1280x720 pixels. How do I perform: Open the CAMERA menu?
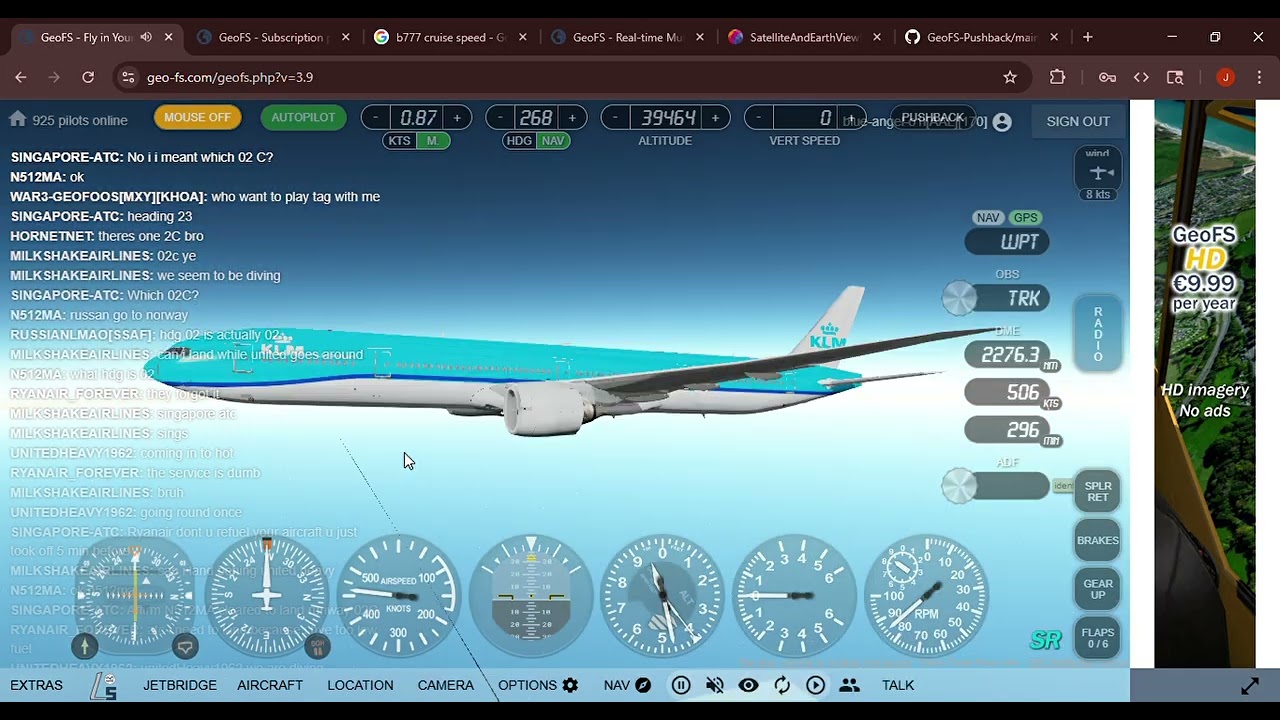[446, 685]
